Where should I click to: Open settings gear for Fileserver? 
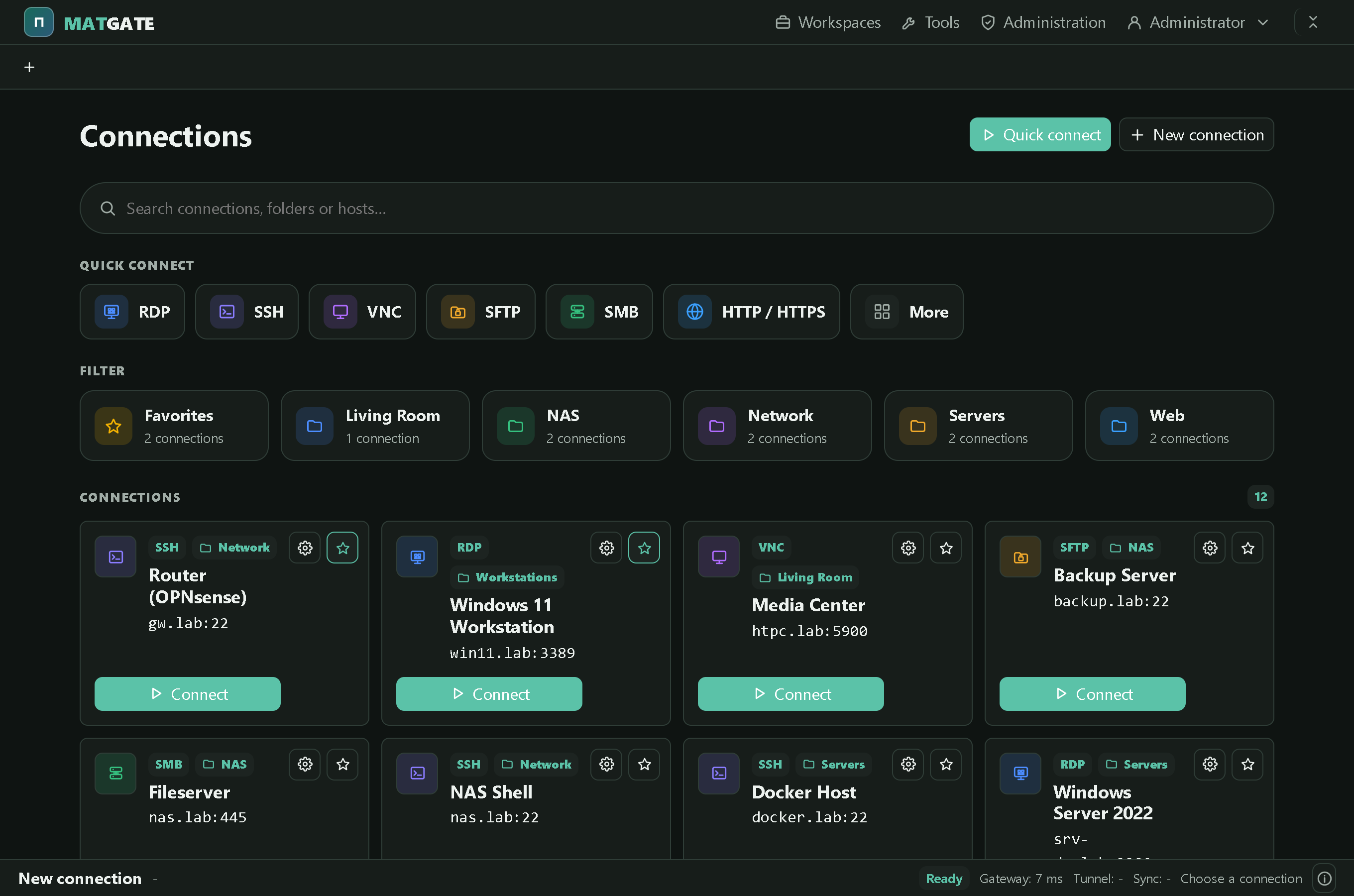[305, 764]
